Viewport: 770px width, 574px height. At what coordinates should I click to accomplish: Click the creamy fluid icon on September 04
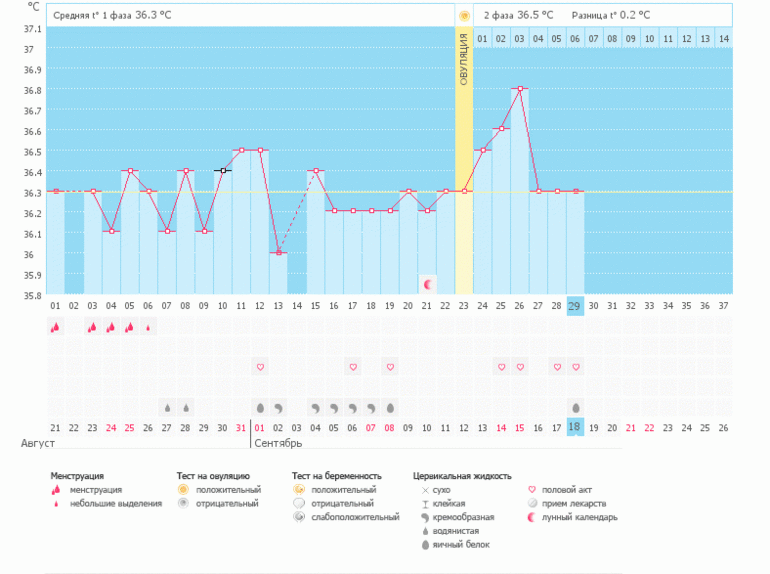tap(315, 408)
